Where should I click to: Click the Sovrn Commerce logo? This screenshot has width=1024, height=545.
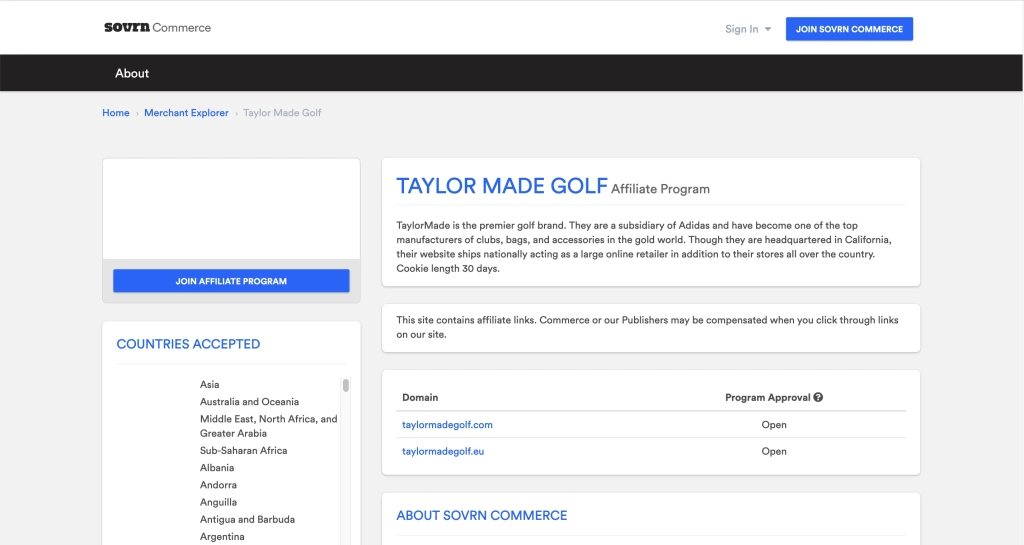tap(157, 27)
